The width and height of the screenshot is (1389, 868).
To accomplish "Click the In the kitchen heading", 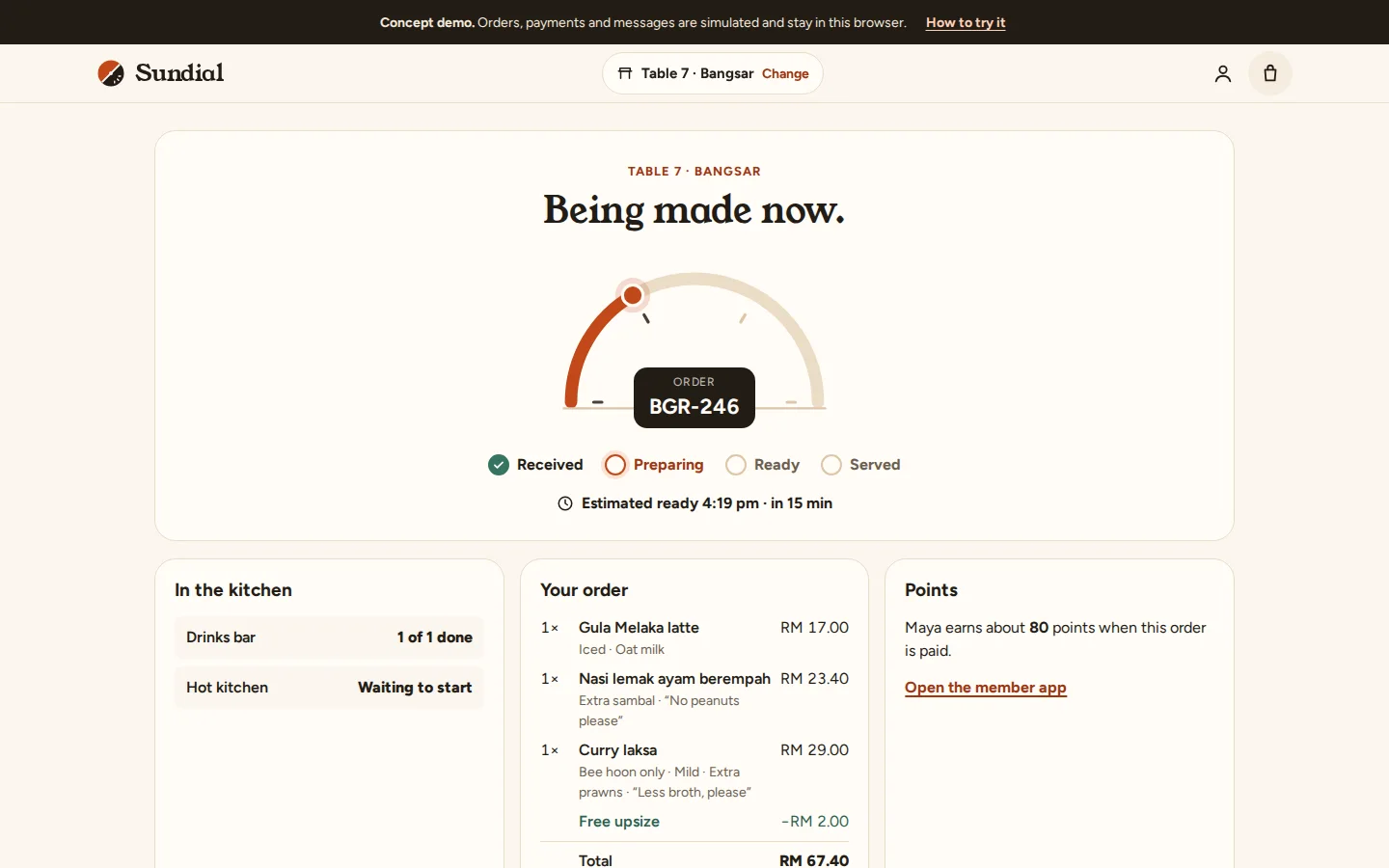I will pos(233,590).
